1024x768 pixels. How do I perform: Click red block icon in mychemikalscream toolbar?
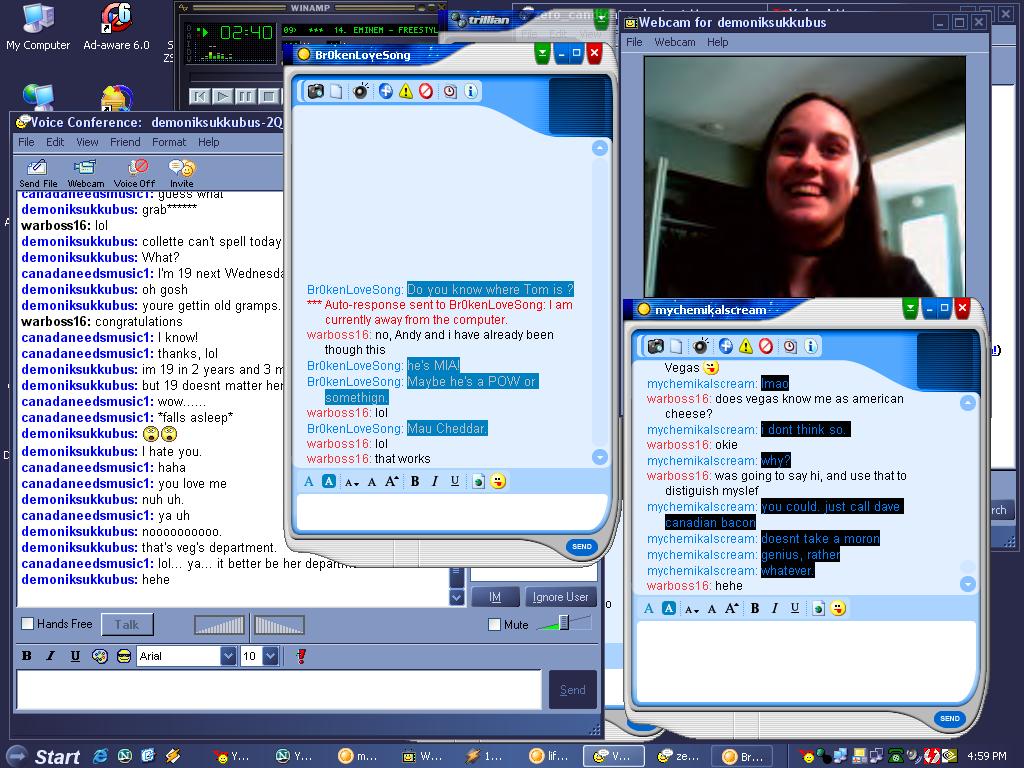(766, 346)
